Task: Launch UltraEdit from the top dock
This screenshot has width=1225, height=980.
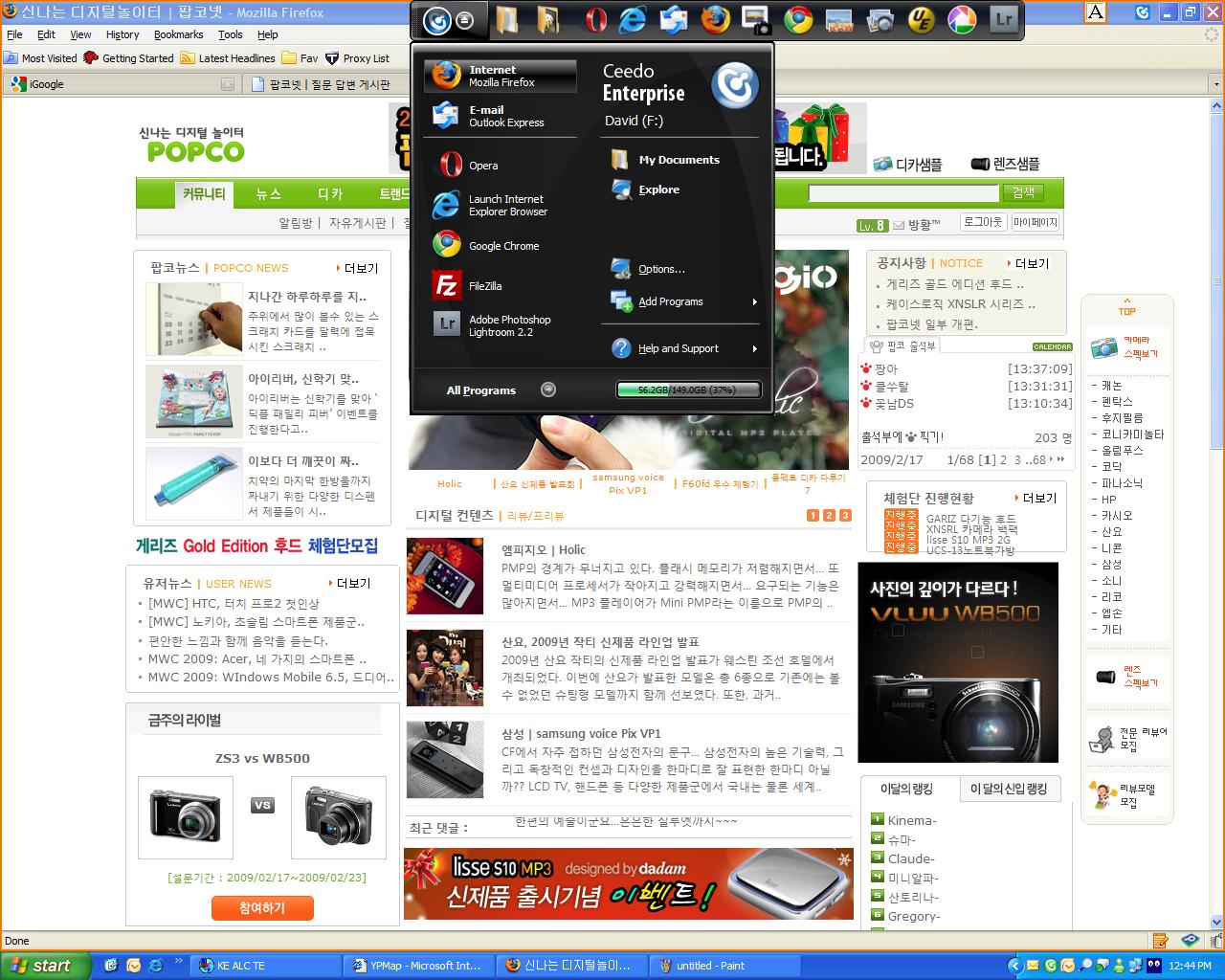Action: click(x=921, y=20)
